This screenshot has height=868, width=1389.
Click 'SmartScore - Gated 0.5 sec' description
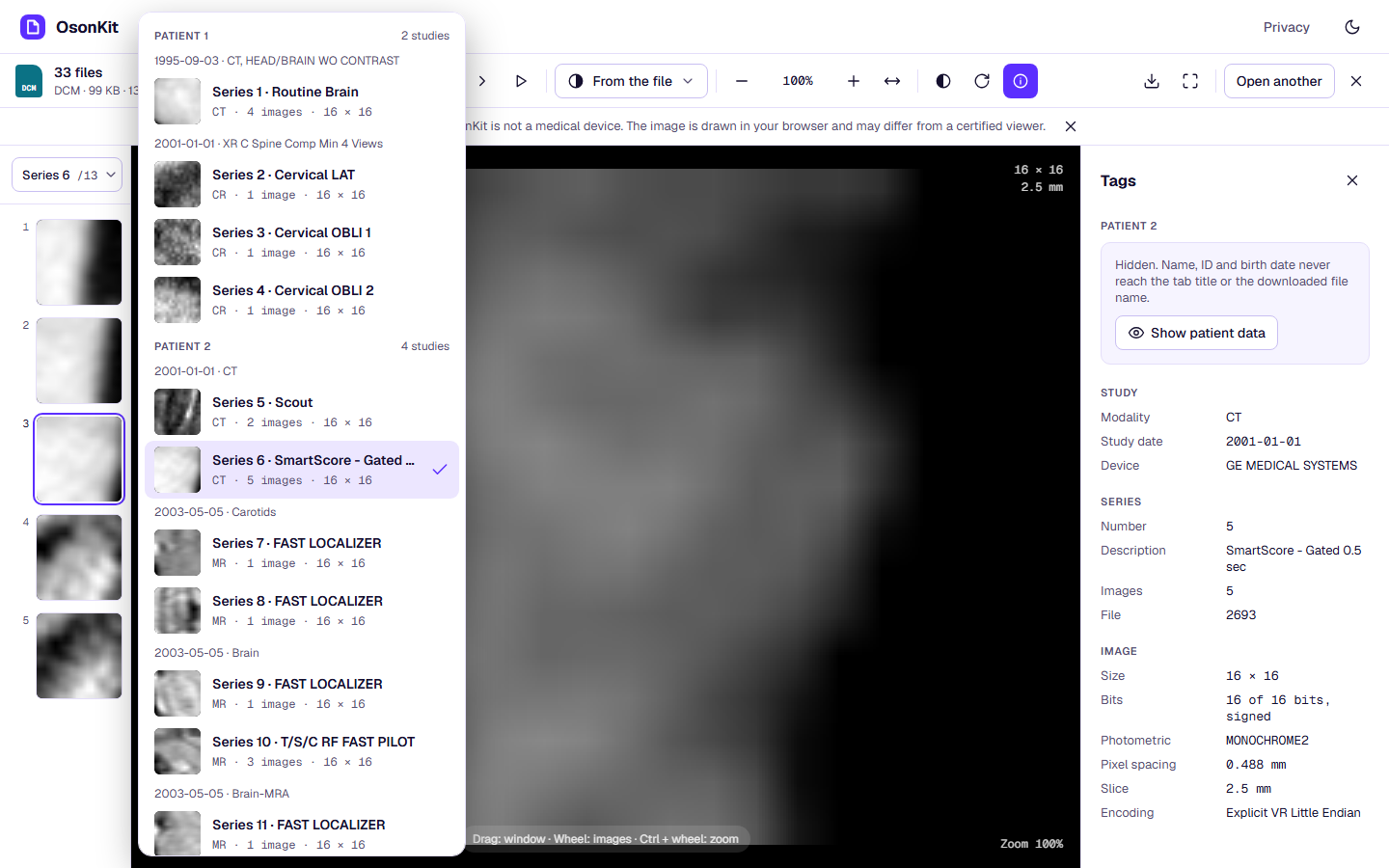coord(1294,558)
